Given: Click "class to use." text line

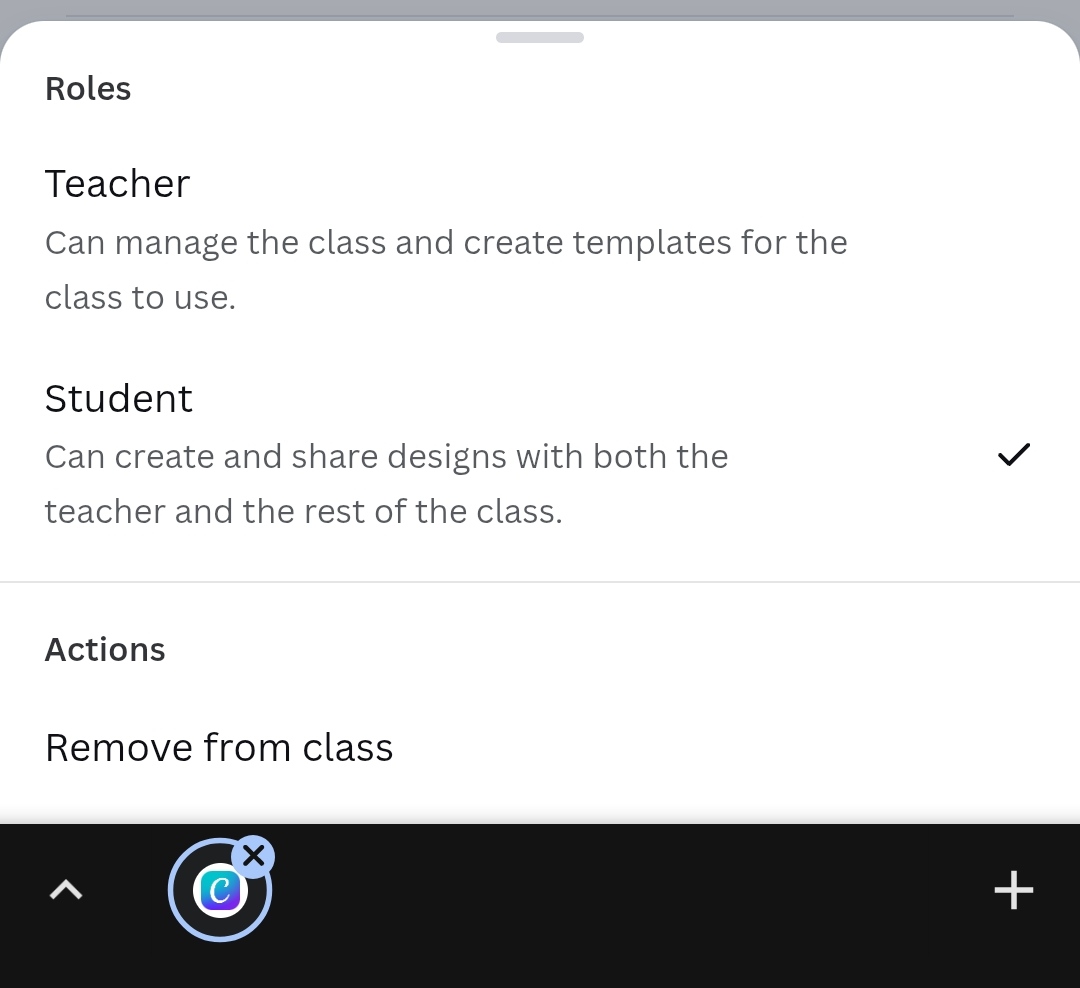Looking at the screenshot, I should [140, 298].
